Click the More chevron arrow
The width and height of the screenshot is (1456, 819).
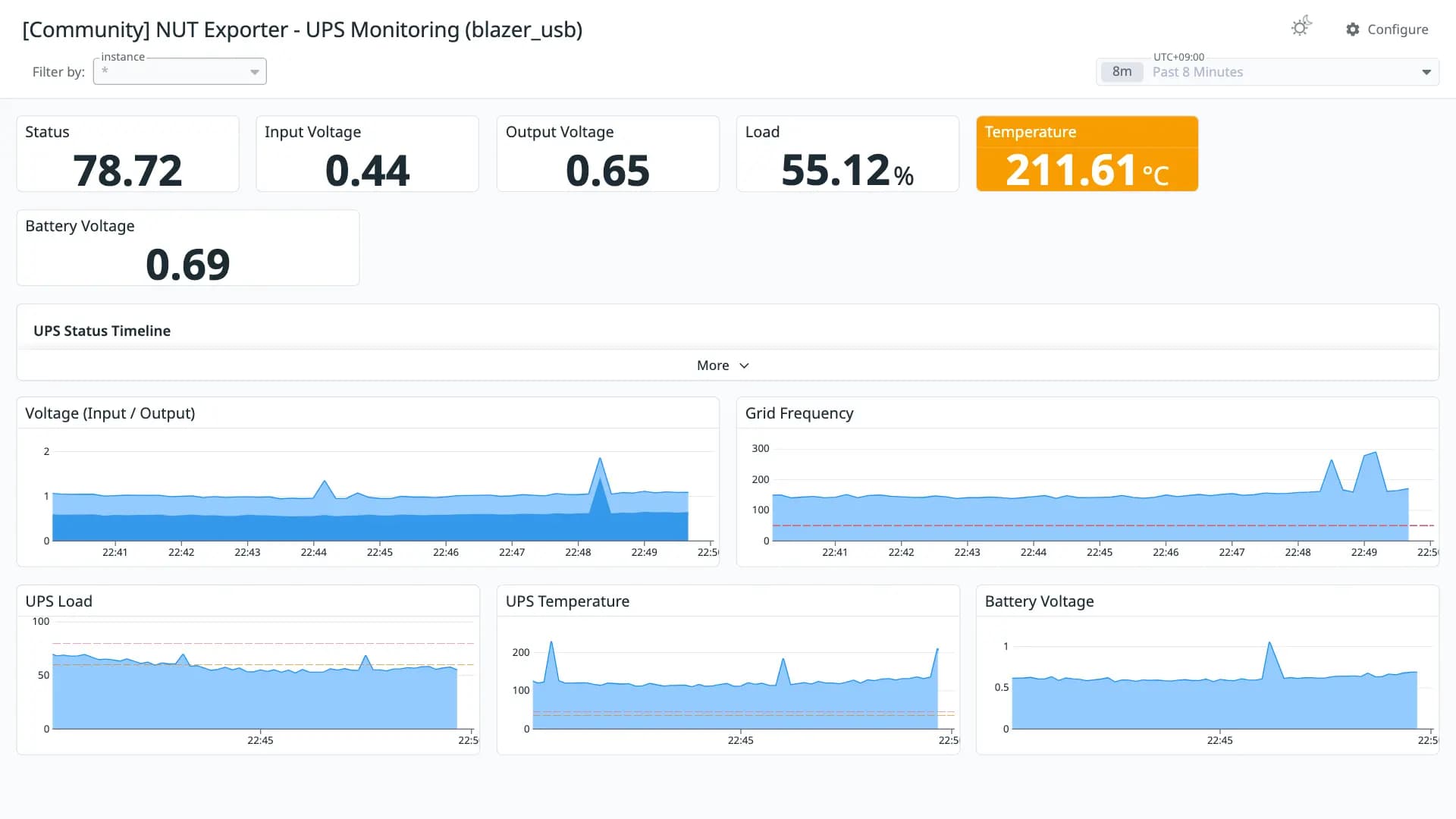tap(745, 366)
